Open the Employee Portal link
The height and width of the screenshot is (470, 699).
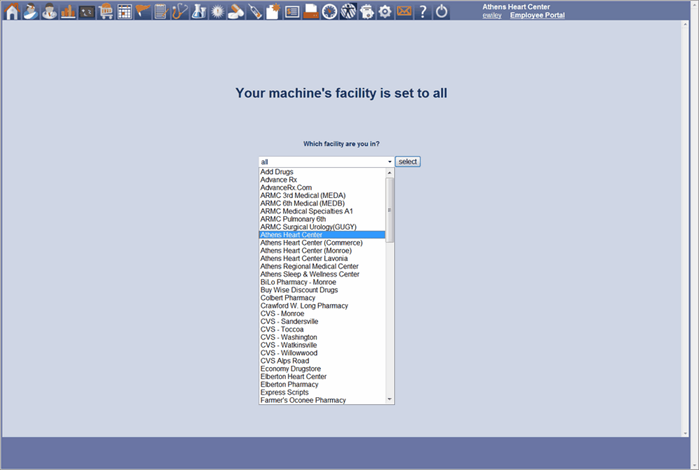[x=537, y=15]
